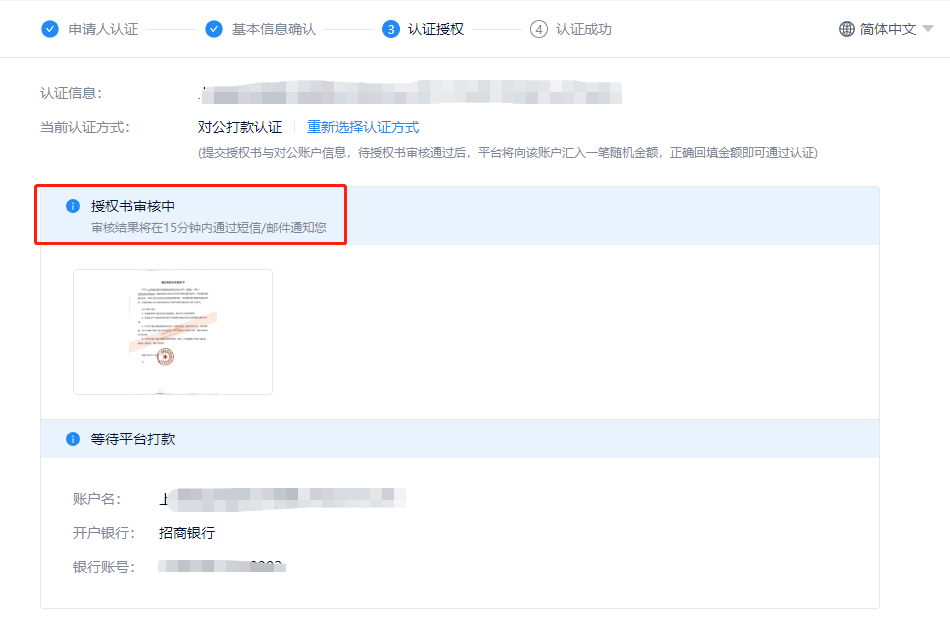This screenshot has width=950, height=619.
Task: Click the checkmark icon on 申请人认证 step
Action: coord(50,29)
